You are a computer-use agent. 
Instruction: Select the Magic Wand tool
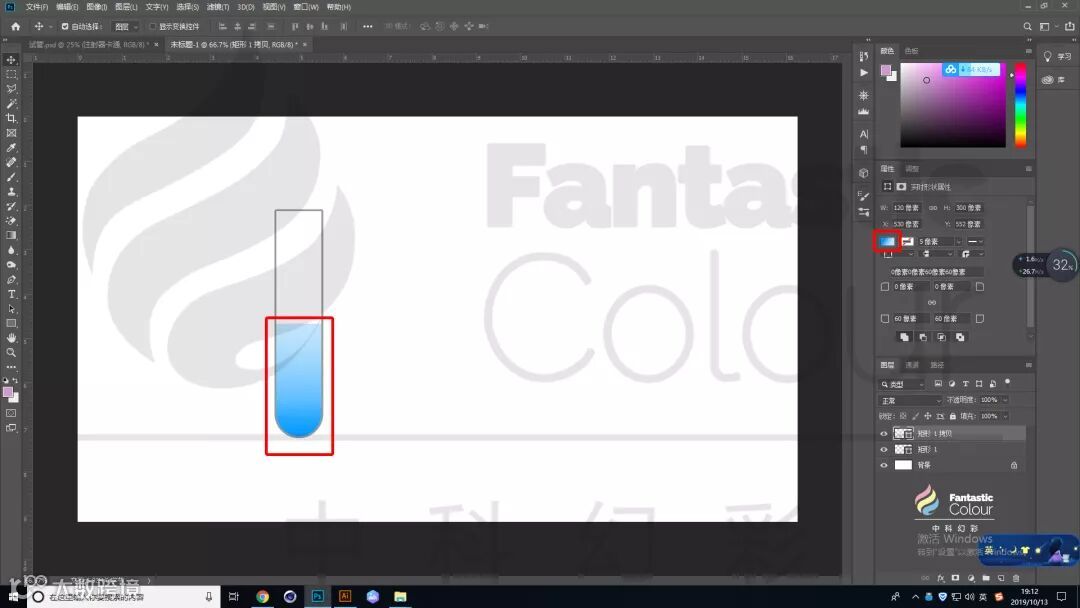tap(11, 103)
